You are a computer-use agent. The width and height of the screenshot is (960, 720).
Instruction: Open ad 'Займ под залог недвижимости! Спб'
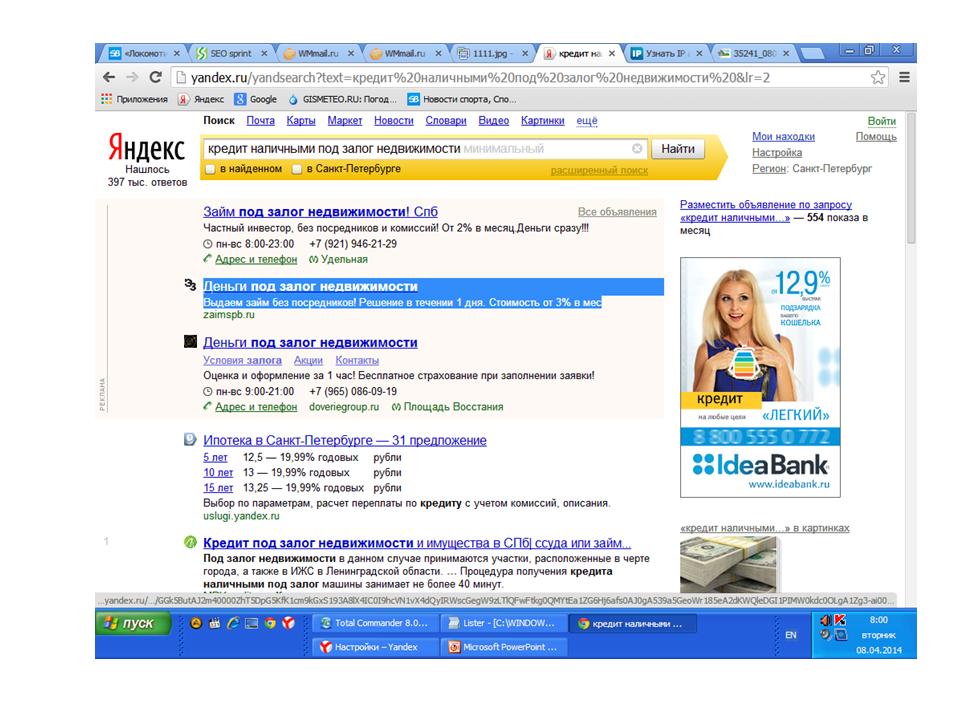click(x=320, y=212)
